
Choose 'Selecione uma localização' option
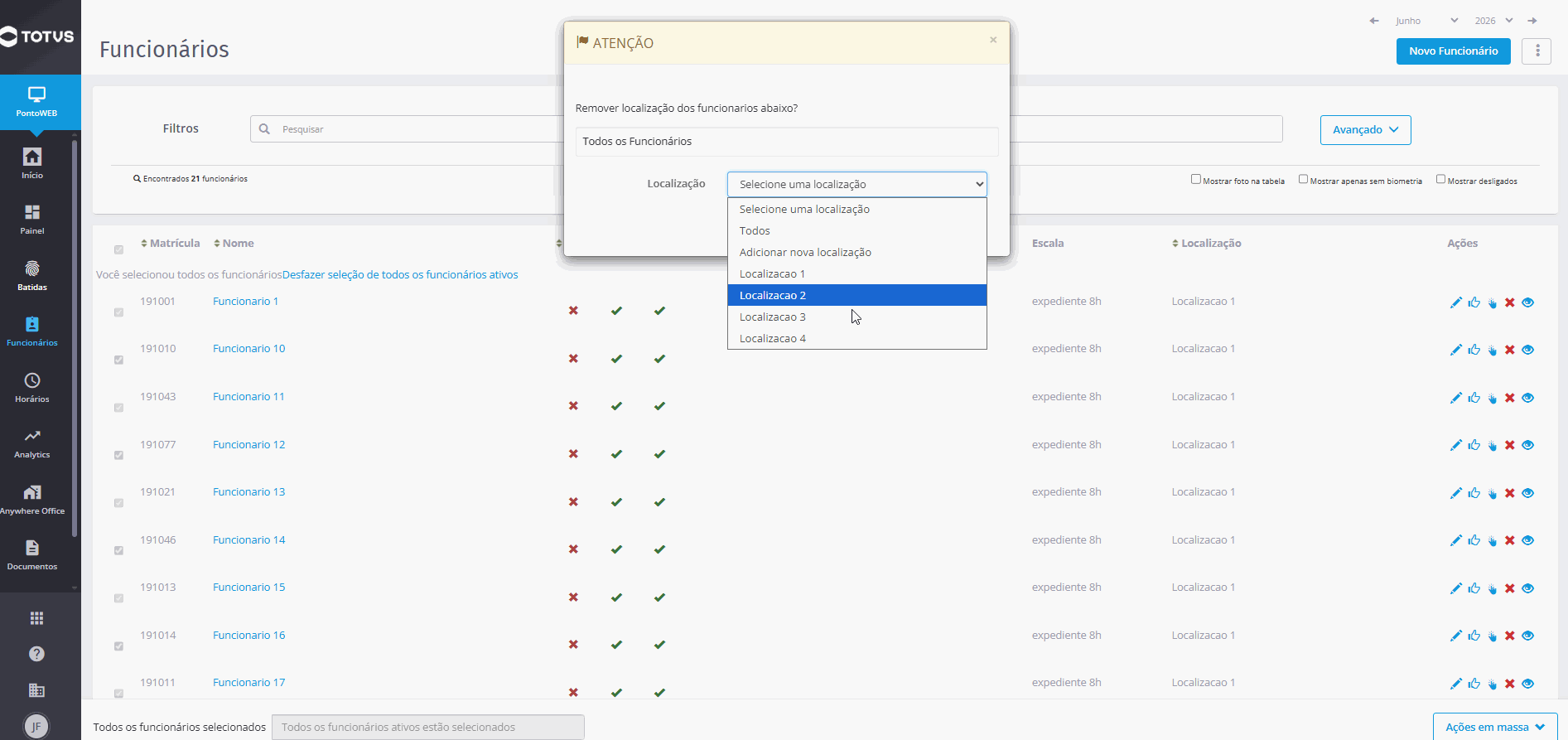pyautogui.click(x=857, y=209)
